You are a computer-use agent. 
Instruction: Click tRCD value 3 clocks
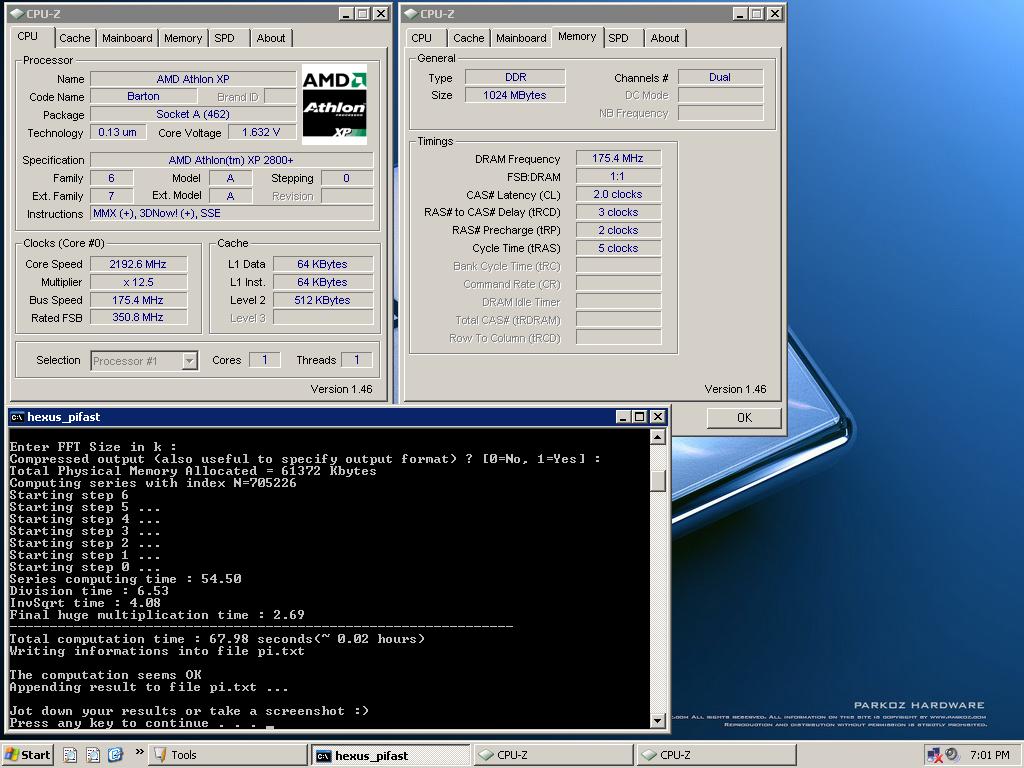618,212
